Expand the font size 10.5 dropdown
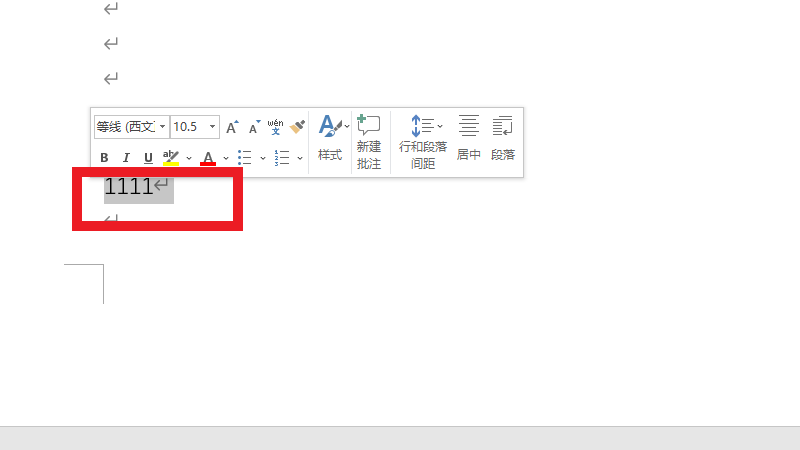 [213, 127]
